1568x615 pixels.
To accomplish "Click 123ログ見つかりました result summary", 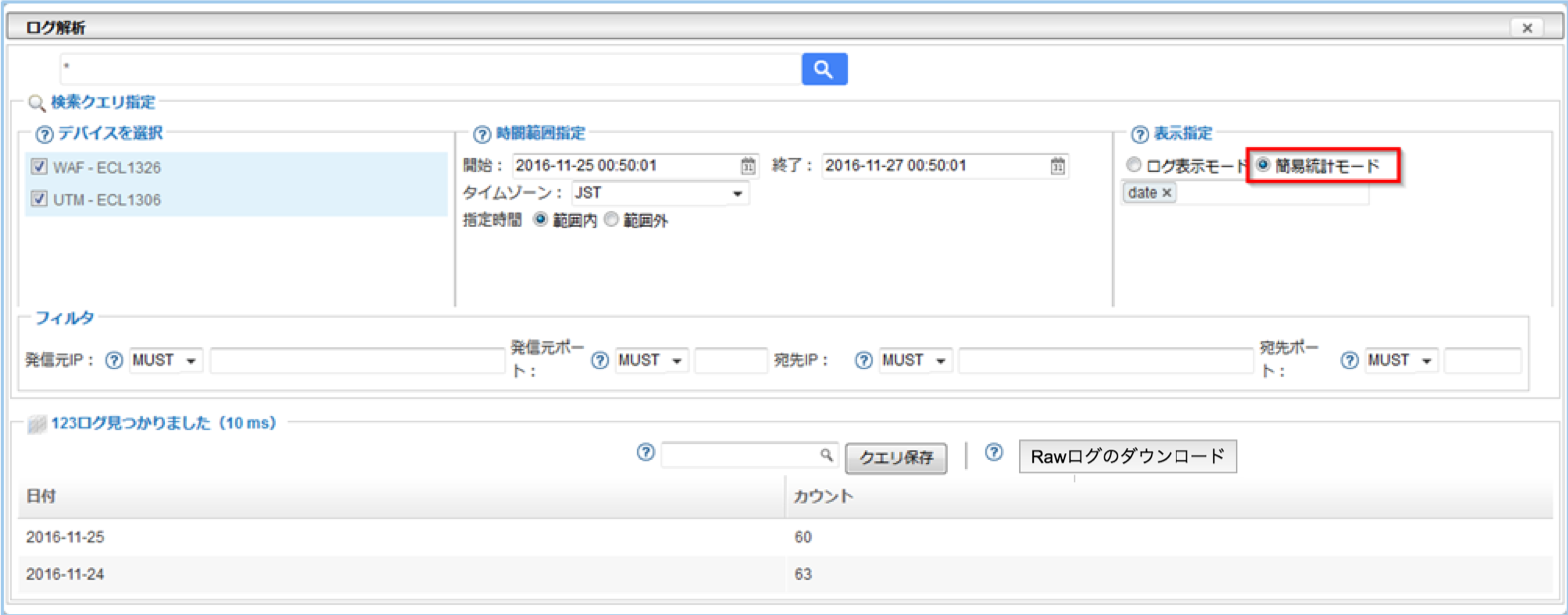I will pos(163,423).
